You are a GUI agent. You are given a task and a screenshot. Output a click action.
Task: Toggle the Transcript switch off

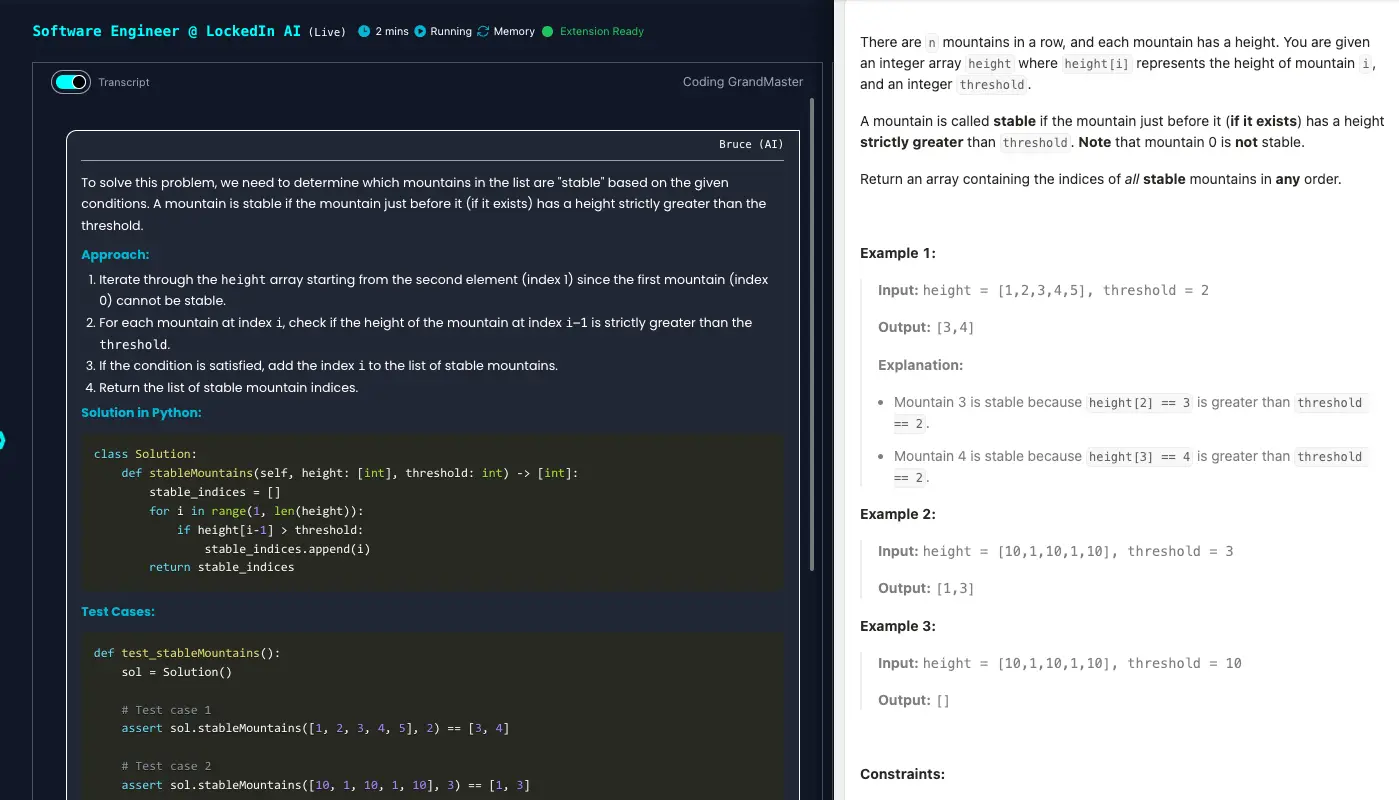71,82
